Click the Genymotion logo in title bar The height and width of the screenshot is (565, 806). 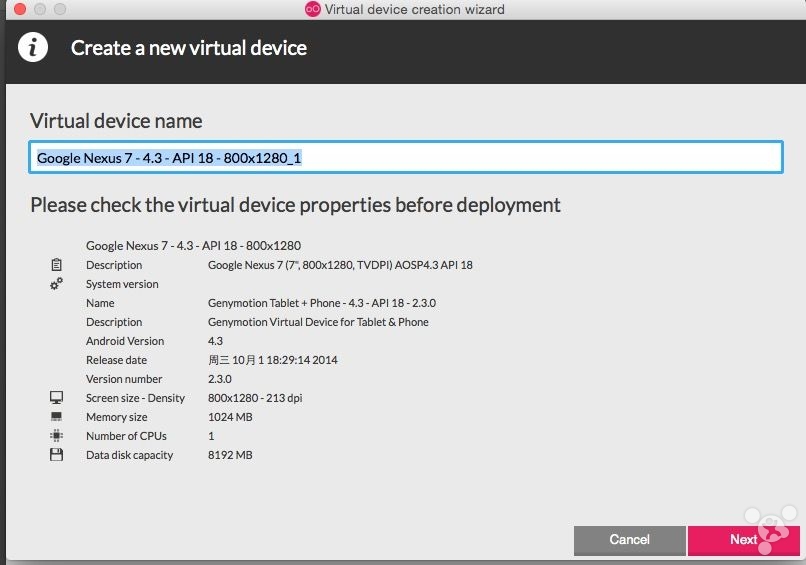(313, 9)
